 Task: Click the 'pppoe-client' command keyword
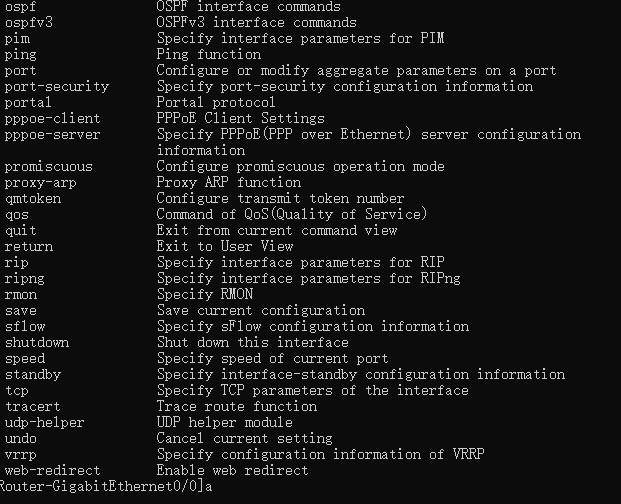click(x=52, y=119)
